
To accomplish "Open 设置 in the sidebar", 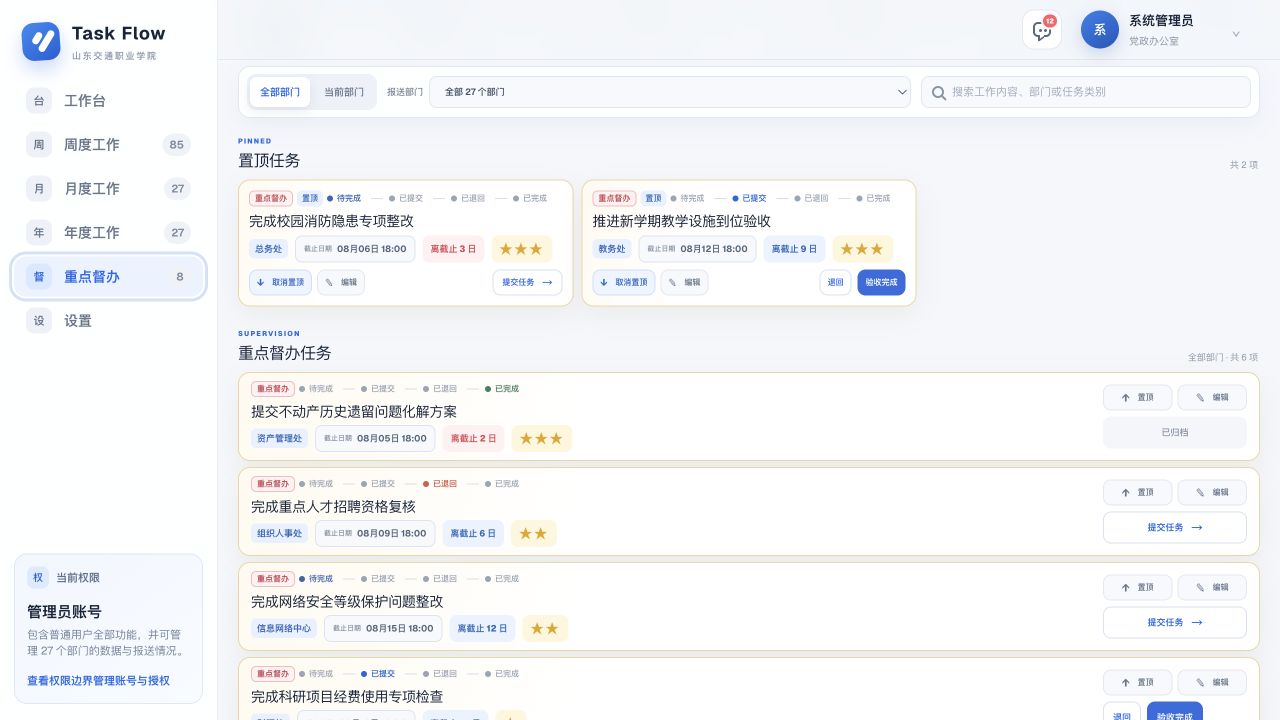I will pyautogui.click(x=108, y=321).
